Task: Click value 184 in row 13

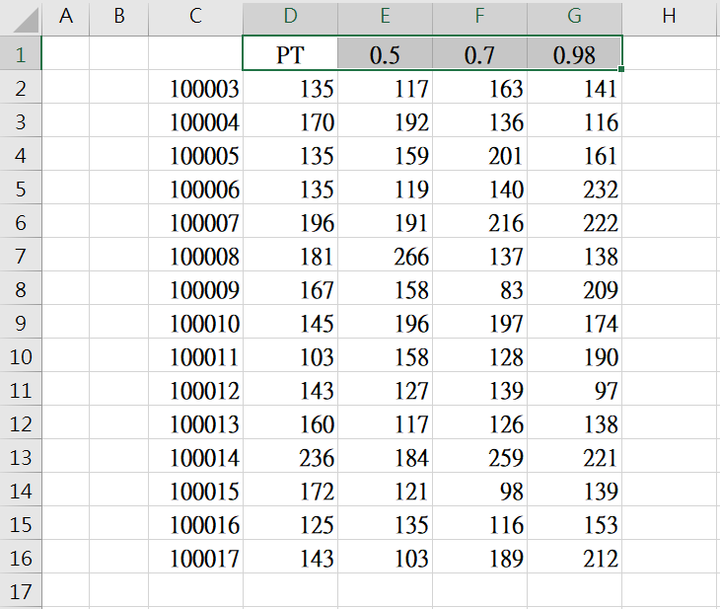Action: pos(385,456)
